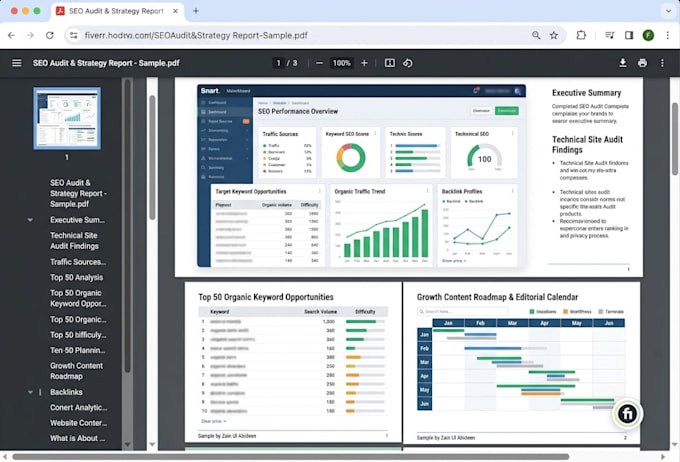Open Website Conter... outline item
This screenshot has height=462, width=680.
(x=78, y=423)
